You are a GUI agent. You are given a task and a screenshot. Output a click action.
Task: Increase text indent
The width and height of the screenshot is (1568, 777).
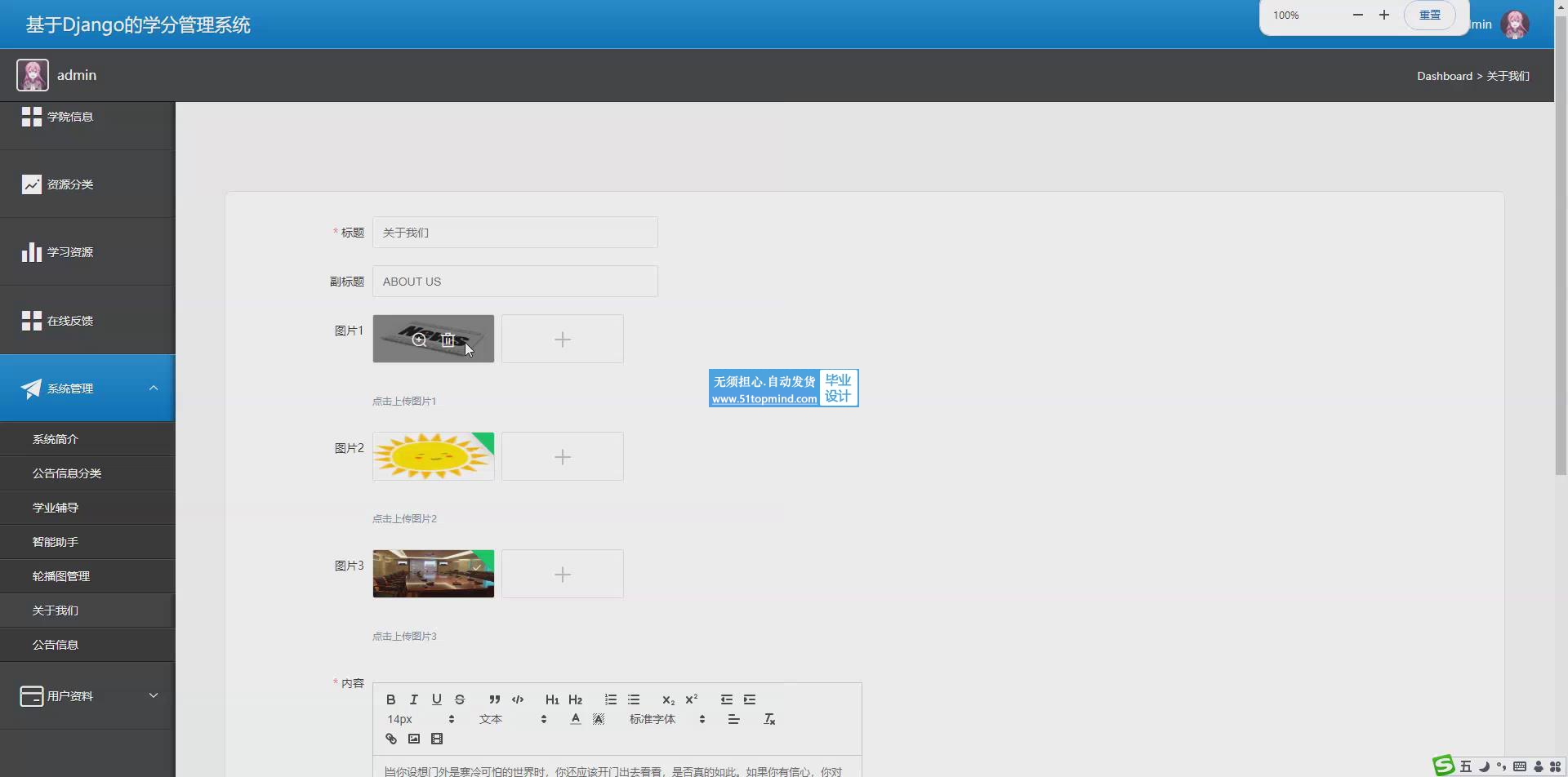point(749,699)
